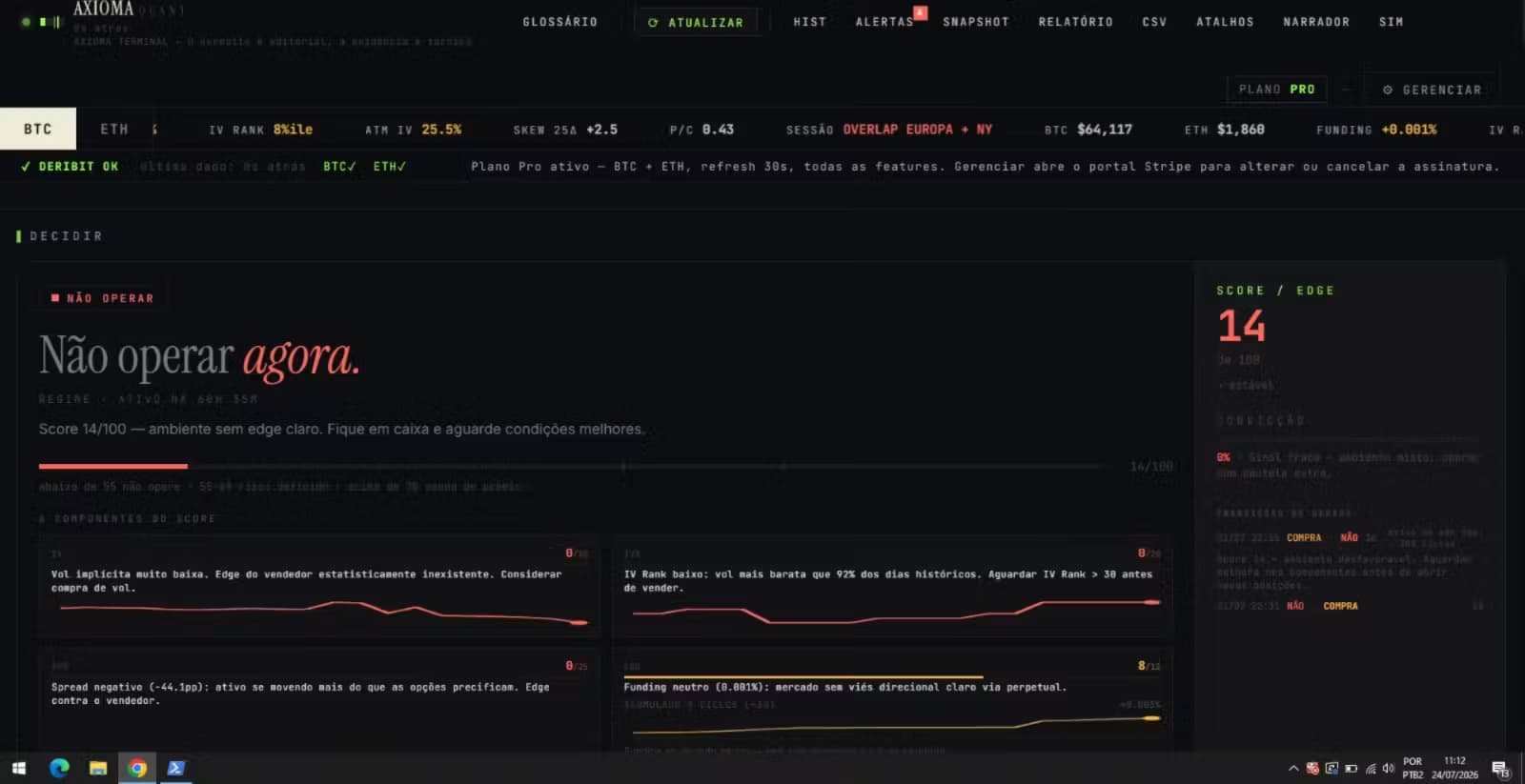Click the SIM item in top bar
The height and width of the screenshot is (784, 1525).
point(1391,22)
